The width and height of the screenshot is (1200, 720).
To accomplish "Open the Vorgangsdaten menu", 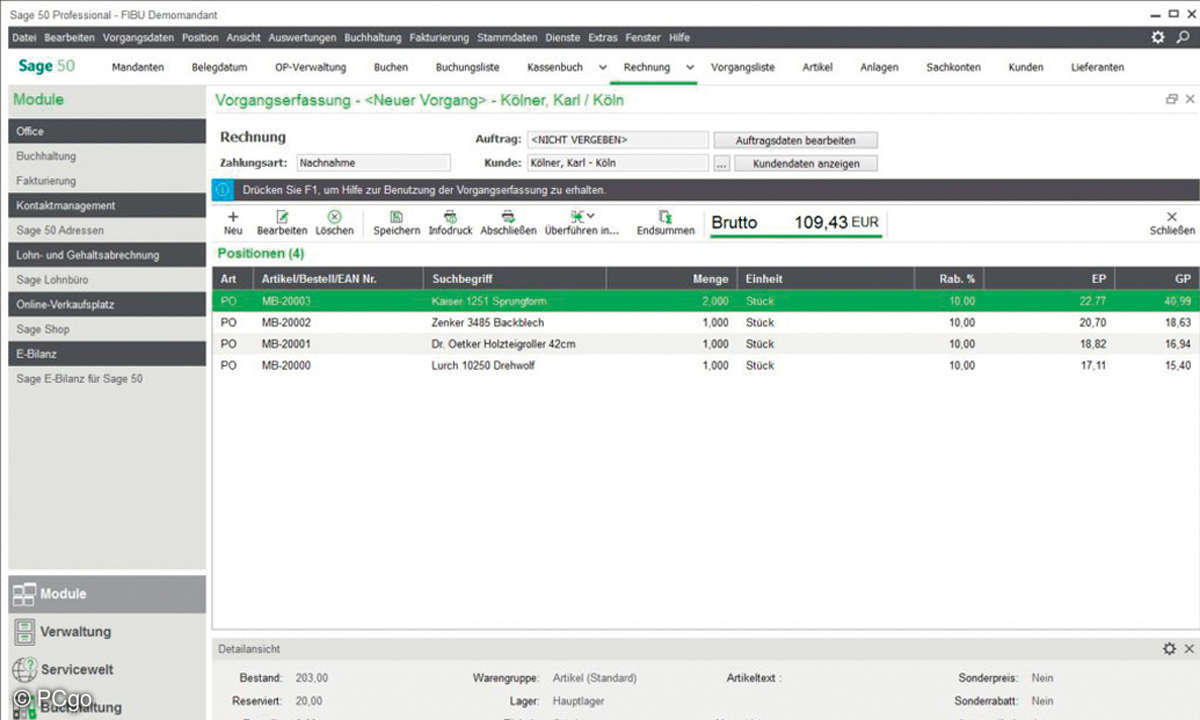I will point(137,37).
